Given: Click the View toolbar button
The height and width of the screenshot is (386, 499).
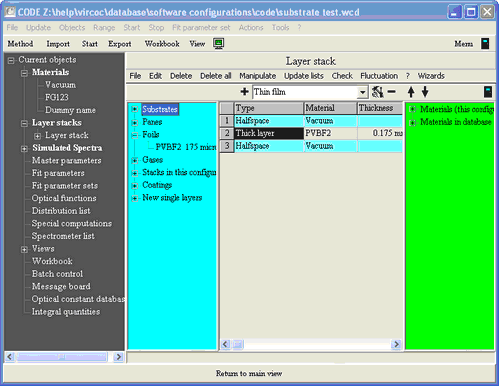Looking at the screenshot, I should pos(197,44).
